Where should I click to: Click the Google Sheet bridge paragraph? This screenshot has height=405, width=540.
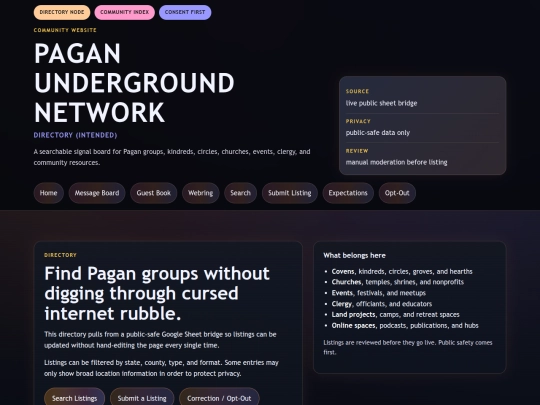(160, 340)
